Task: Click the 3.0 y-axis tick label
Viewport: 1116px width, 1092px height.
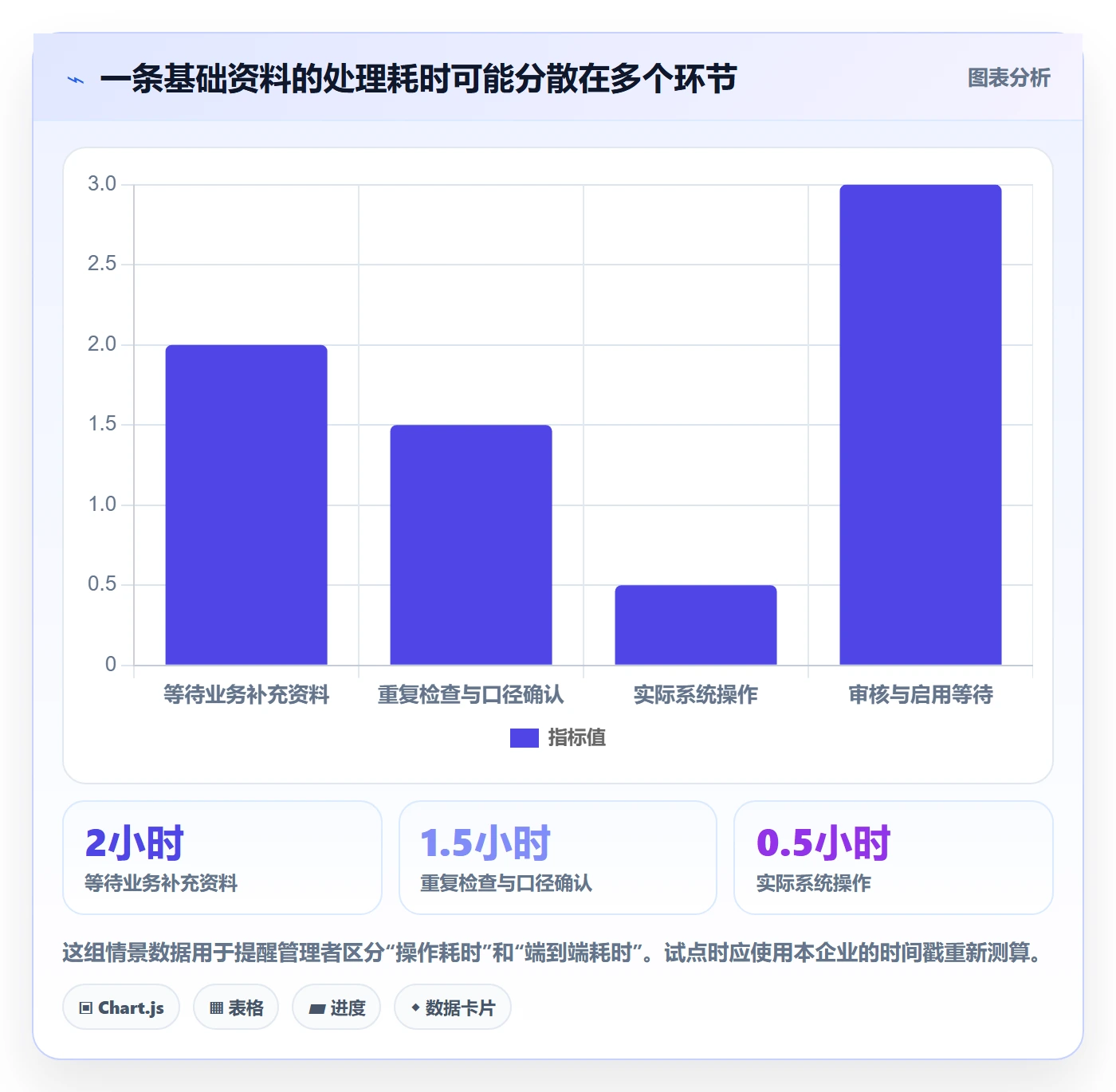Action: tap(102, 184)
